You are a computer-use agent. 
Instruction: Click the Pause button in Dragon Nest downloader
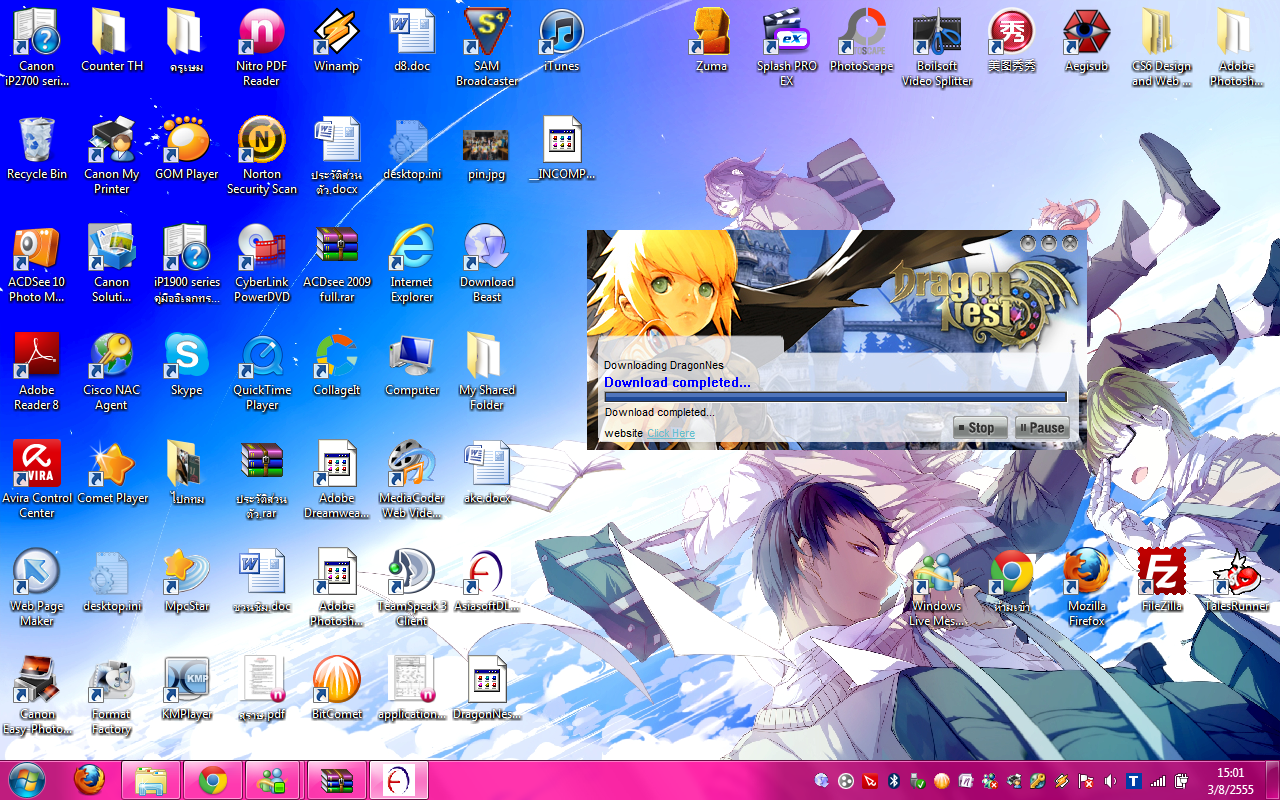click(x=1042, y=427)
